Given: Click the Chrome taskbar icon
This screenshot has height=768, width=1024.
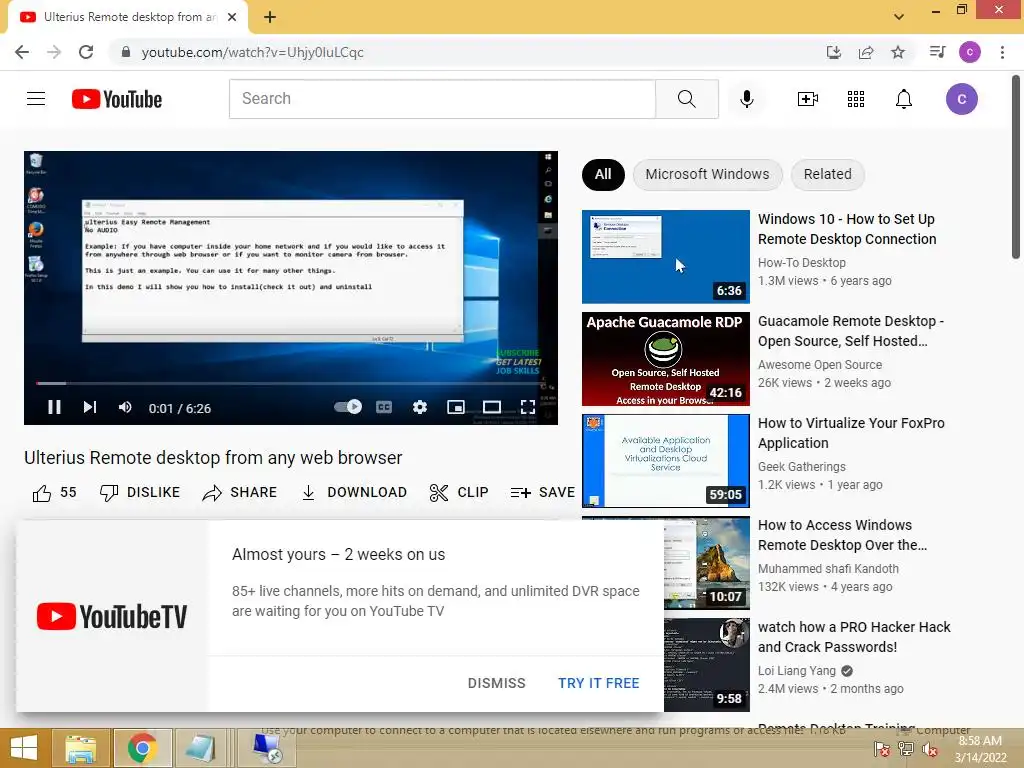Looking at the screenshot, I should coord(142,748).
